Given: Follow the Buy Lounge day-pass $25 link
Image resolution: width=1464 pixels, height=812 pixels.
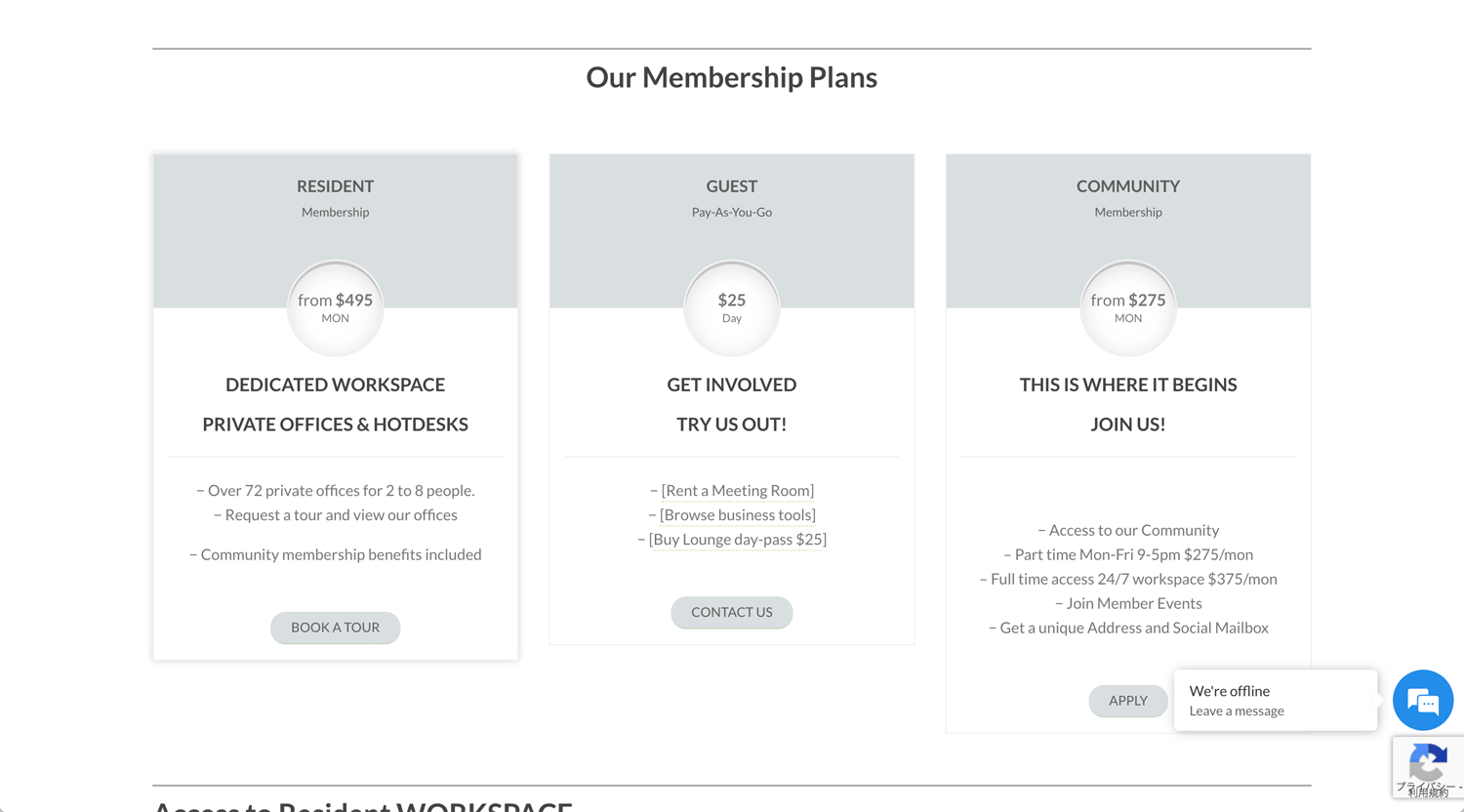Looking at the screenshot, I should [x=738, y=540].
